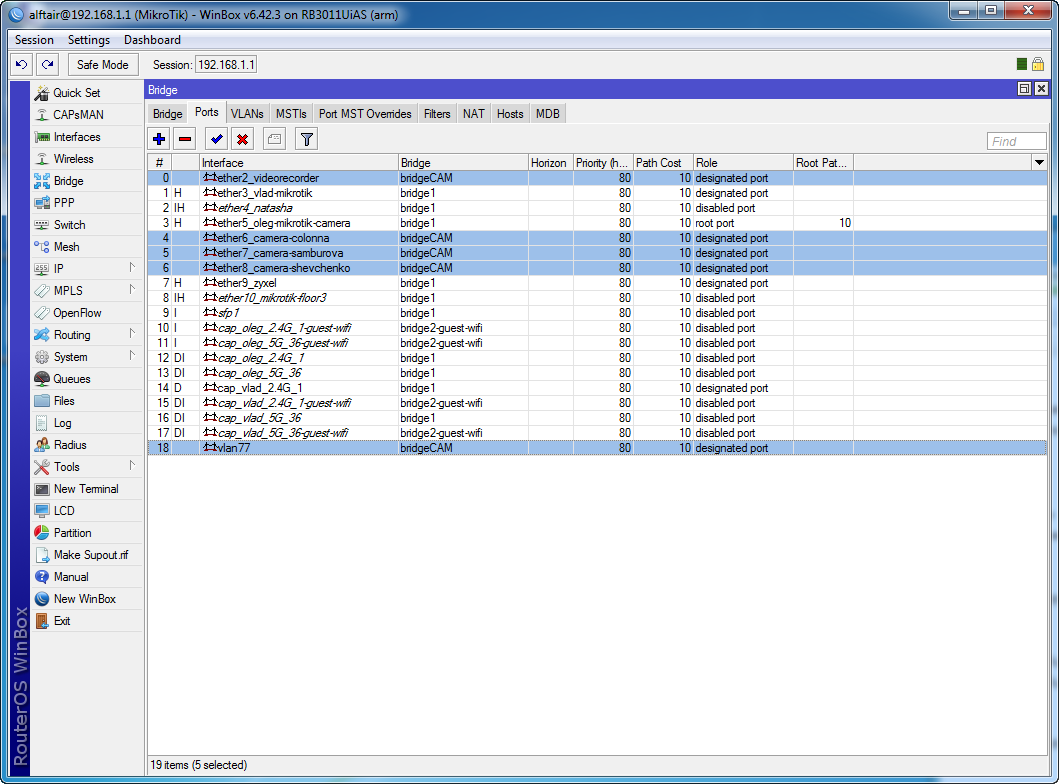The height and width of the screenshot is (784, 1059).
Task: Switch to the Bridge tab
Action: click(x=167, y=113)
